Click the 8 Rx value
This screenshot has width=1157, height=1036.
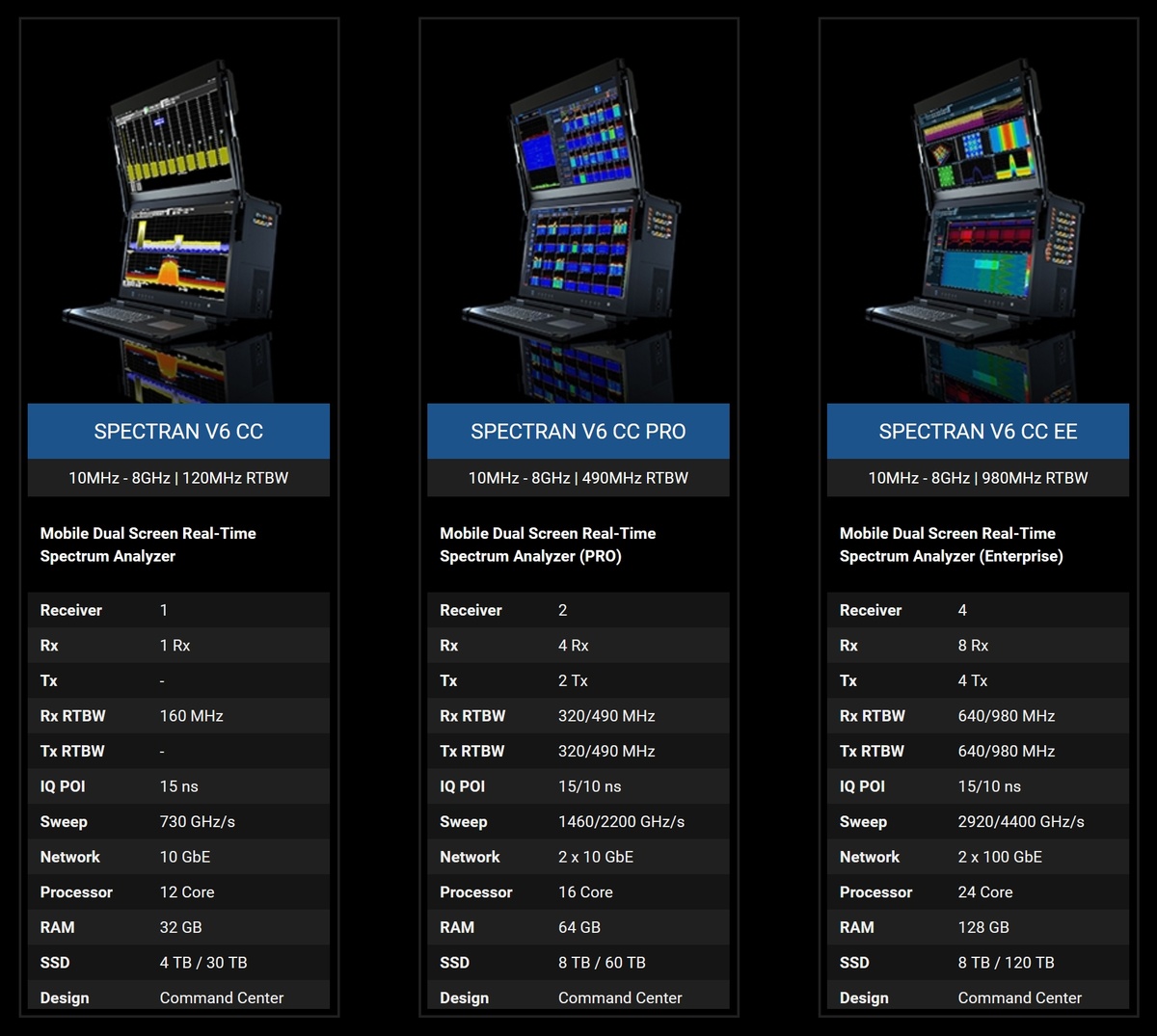pos(973,646)
